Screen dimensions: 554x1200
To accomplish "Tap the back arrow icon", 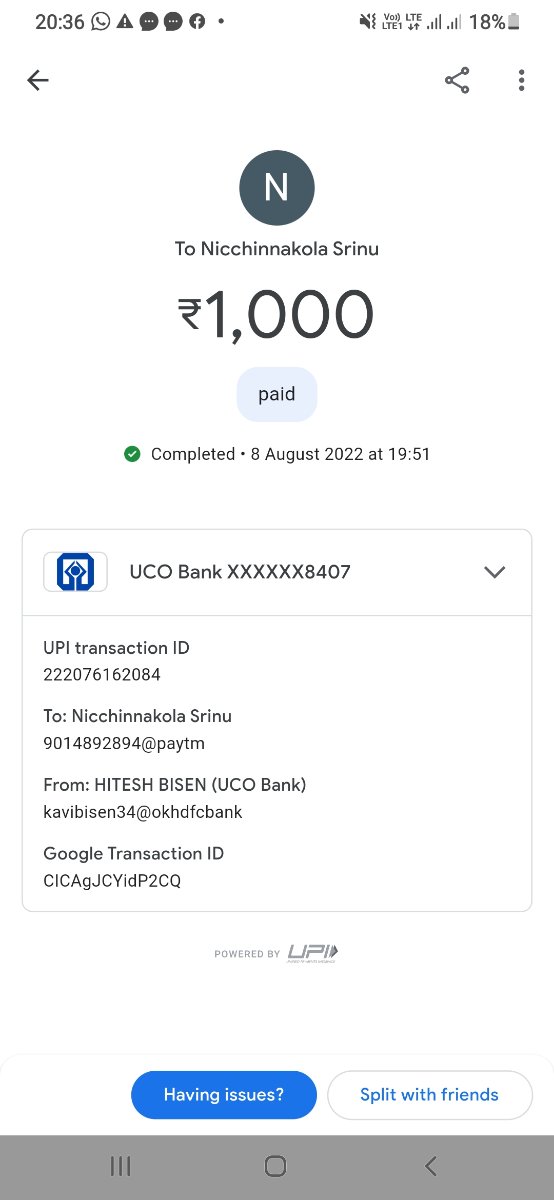I will click(x=38, y=81).
